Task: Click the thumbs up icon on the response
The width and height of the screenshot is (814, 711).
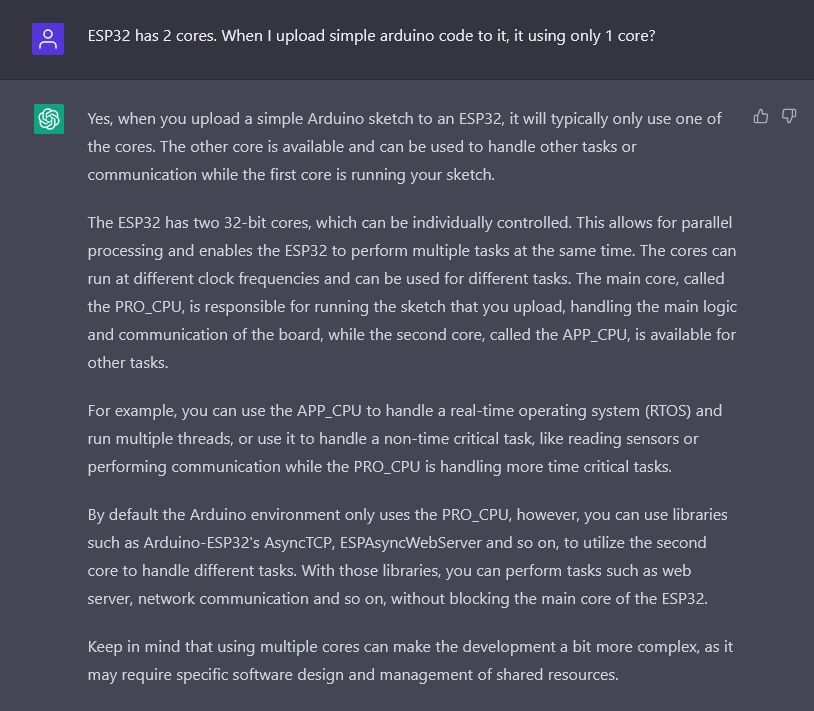Action: [x=761, y=116]
